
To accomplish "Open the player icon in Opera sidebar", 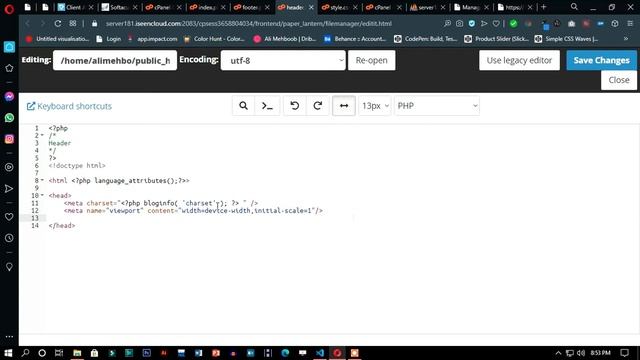I will point(9,167).
